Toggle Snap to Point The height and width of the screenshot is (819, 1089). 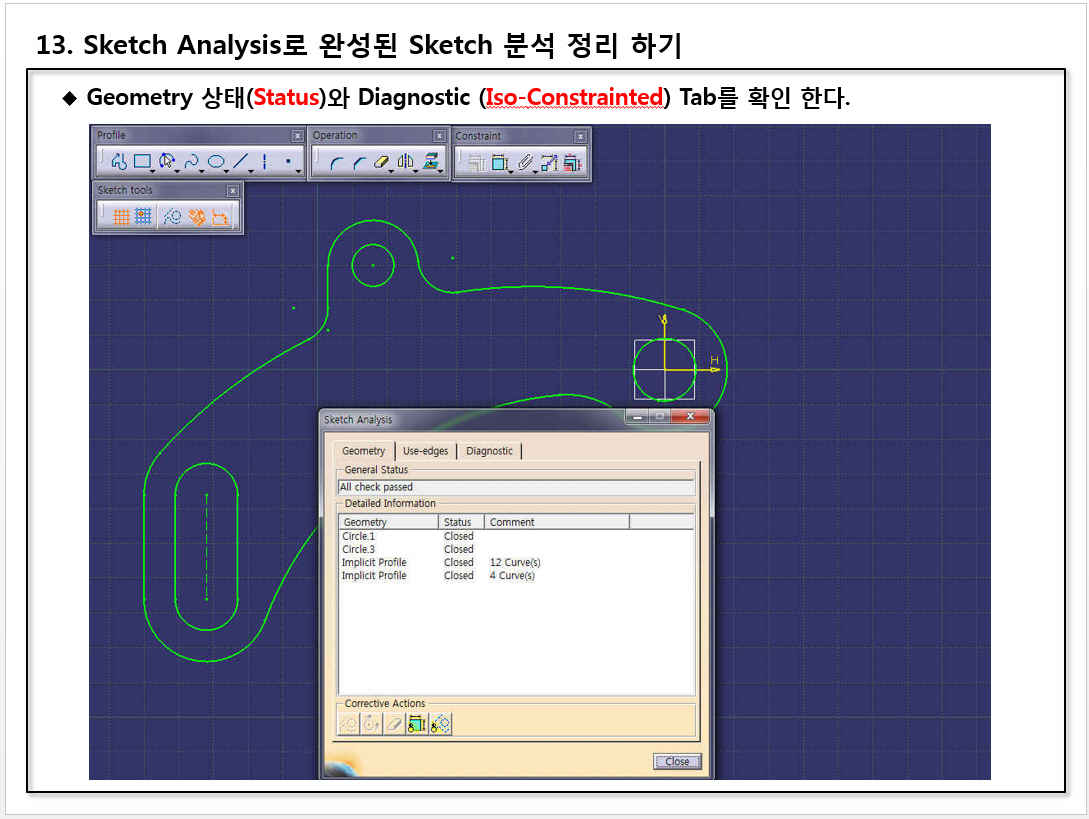(x=144, y=216)
